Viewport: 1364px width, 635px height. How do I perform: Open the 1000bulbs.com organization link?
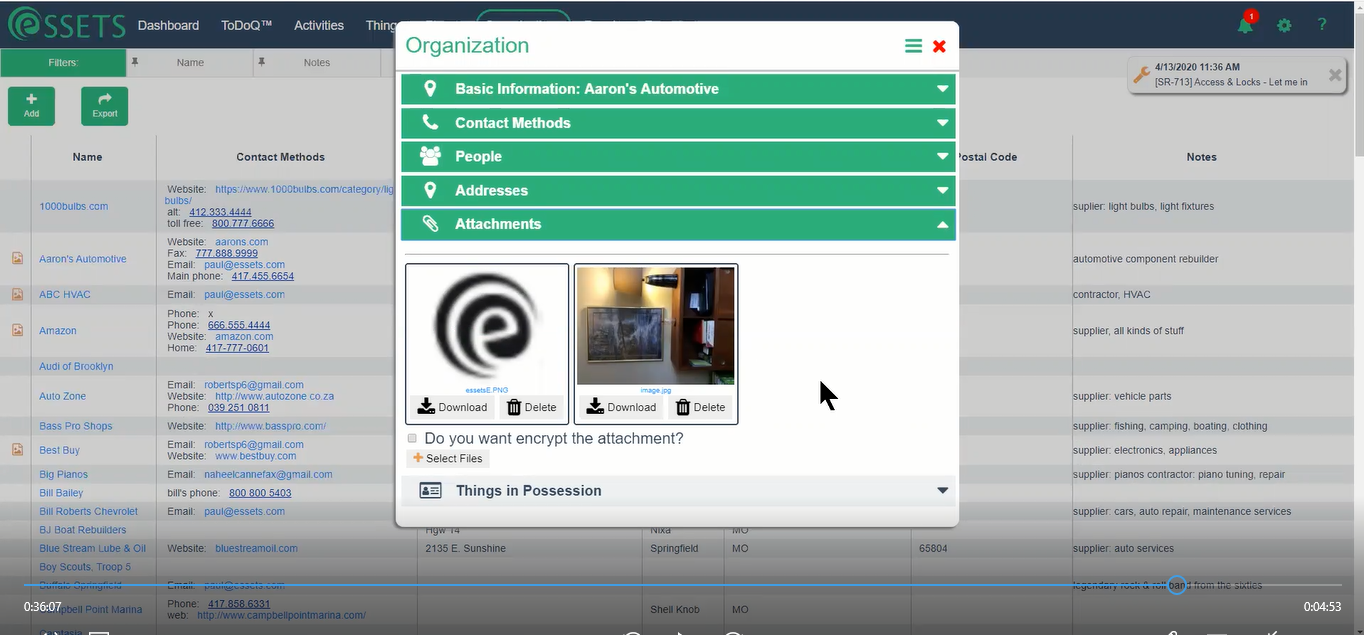click(73, 206)
